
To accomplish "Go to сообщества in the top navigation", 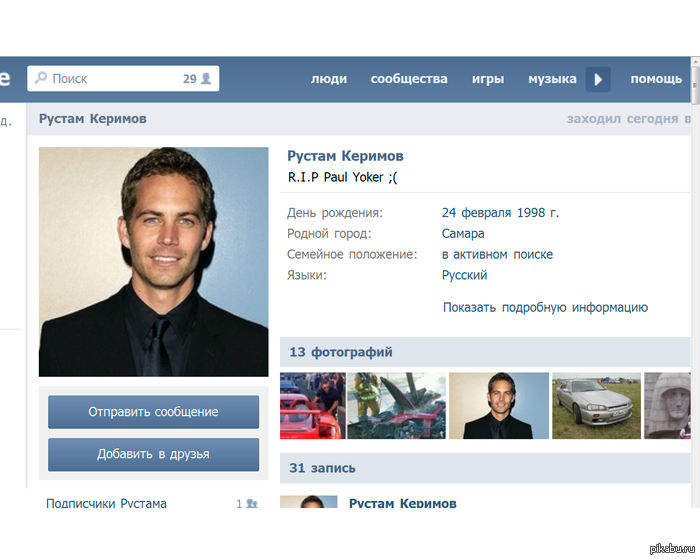I will click(409, 79).
